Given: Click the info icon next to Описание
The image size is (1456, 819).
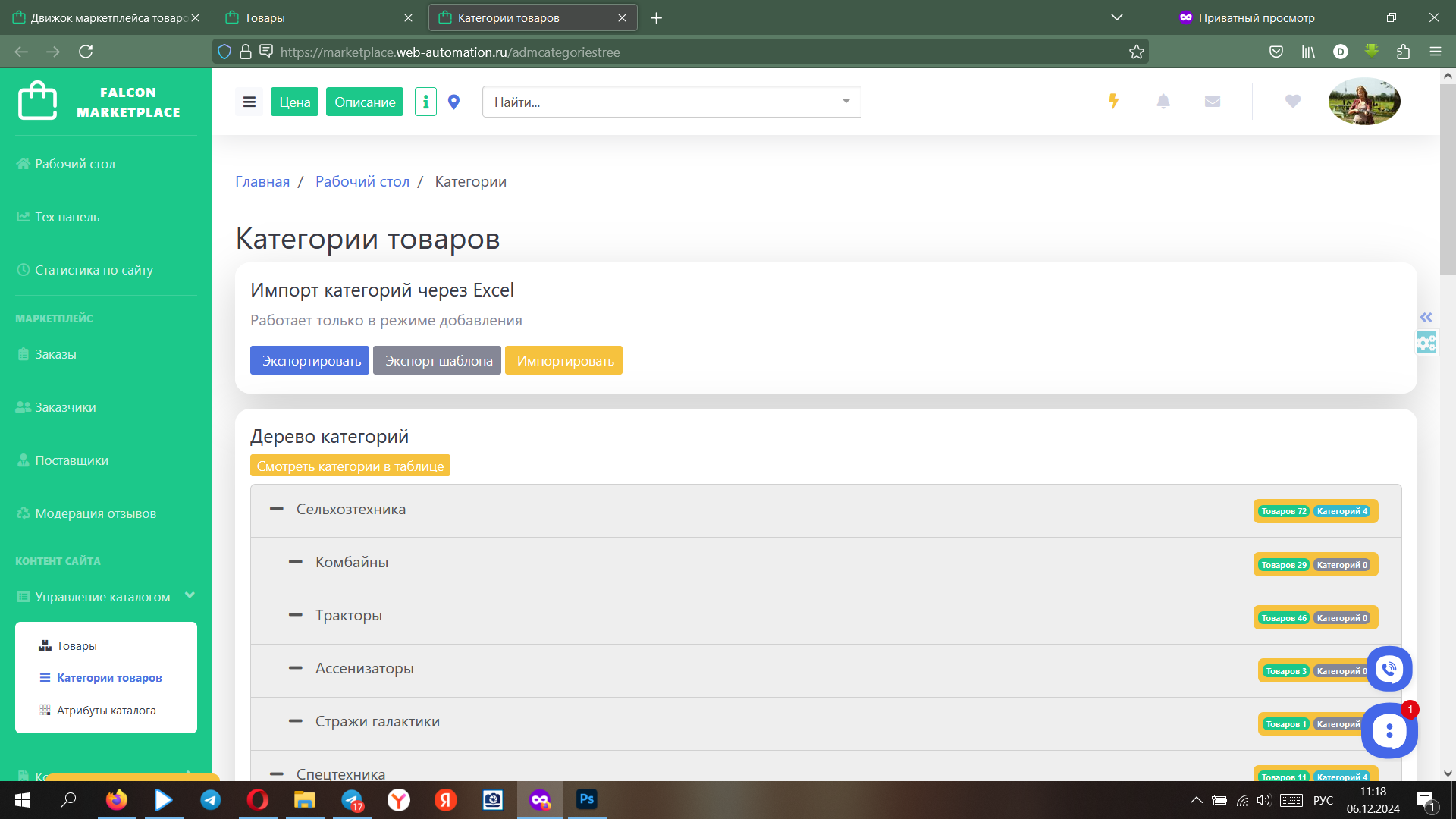Looking at the screenshot, I should point(425,101).
